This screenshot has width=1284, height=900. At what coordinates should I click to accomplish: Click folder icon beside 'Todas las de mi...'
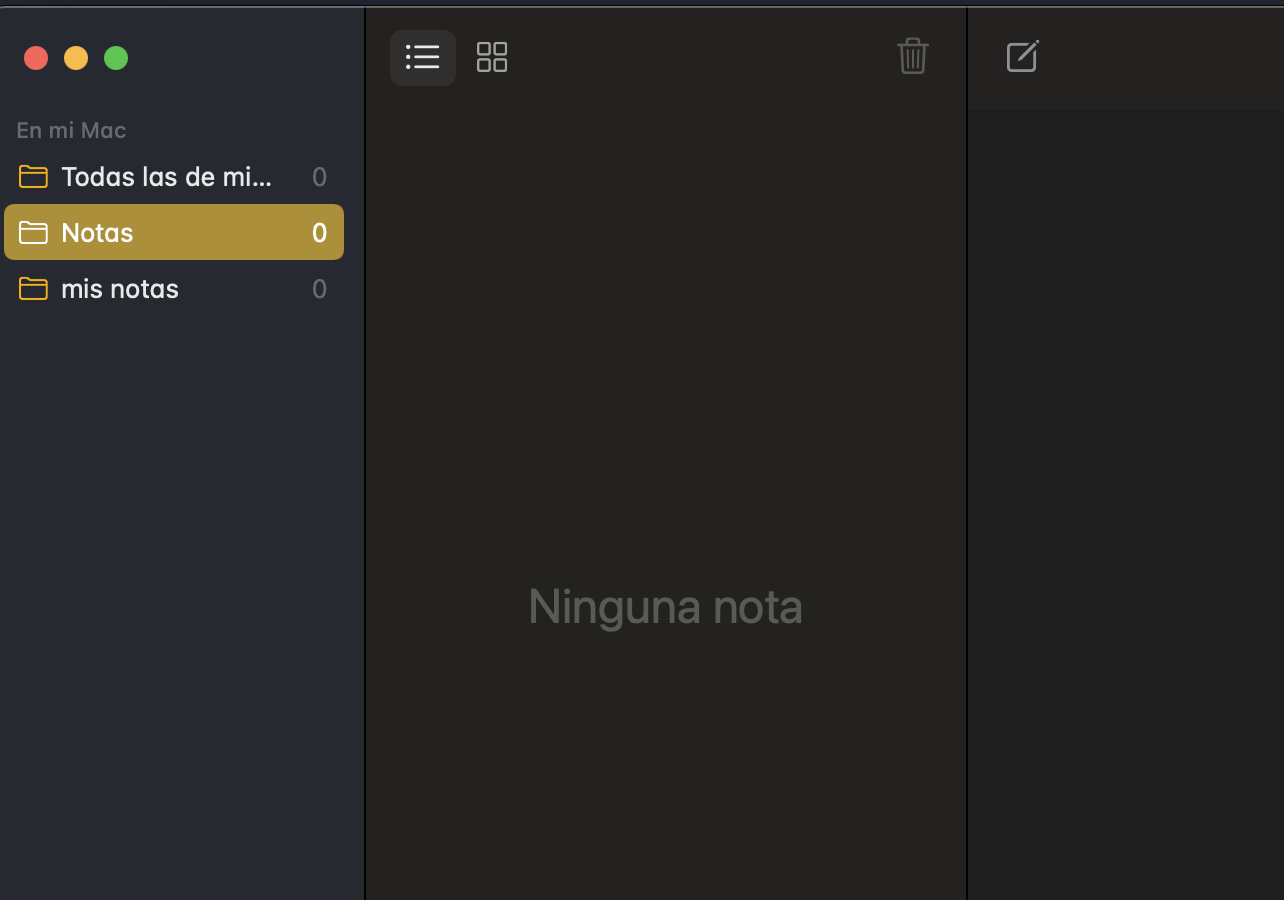(34, 176)
